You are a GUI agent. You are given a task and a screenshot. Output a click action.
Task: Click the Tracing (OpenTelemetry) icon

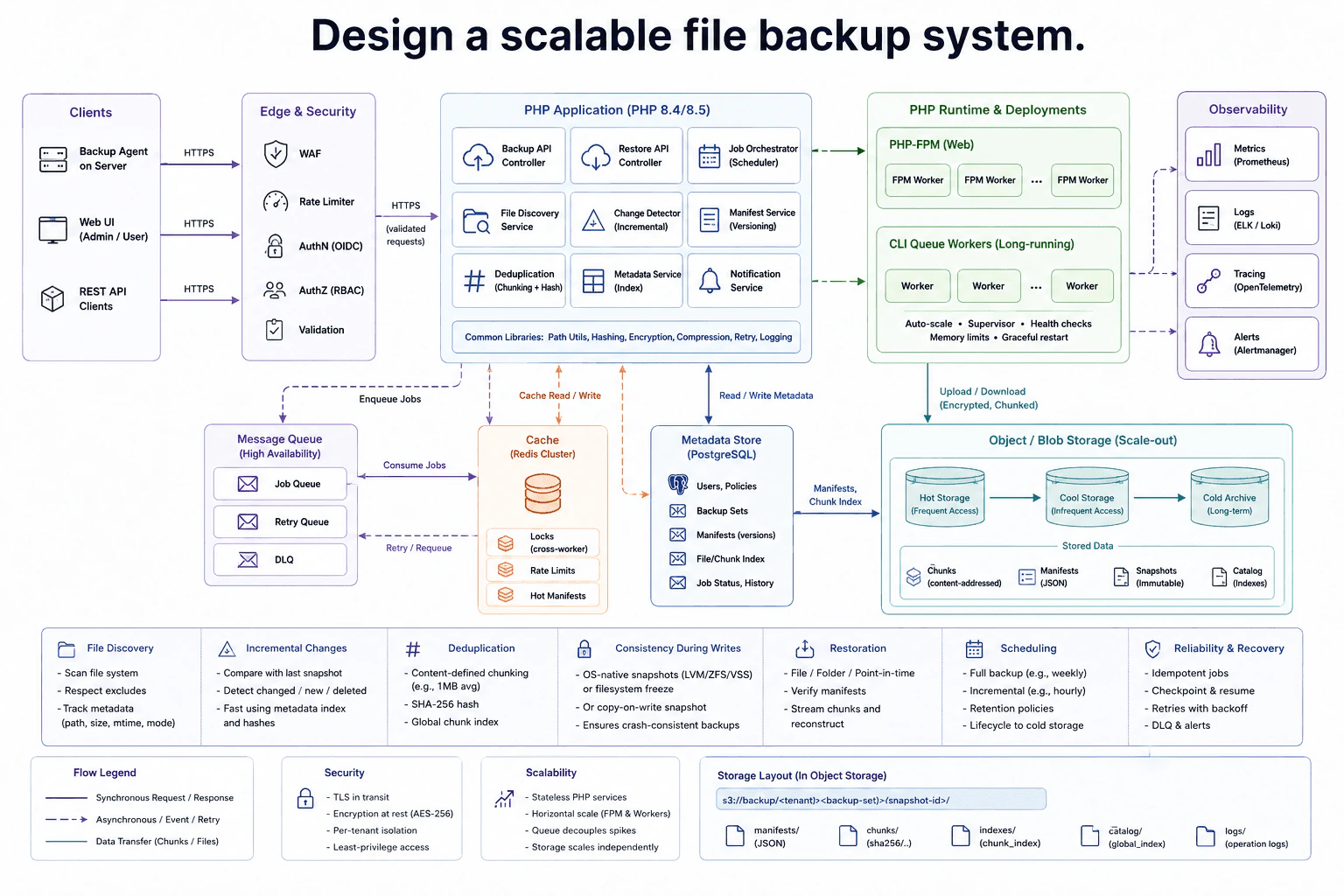pos(1208,281)
